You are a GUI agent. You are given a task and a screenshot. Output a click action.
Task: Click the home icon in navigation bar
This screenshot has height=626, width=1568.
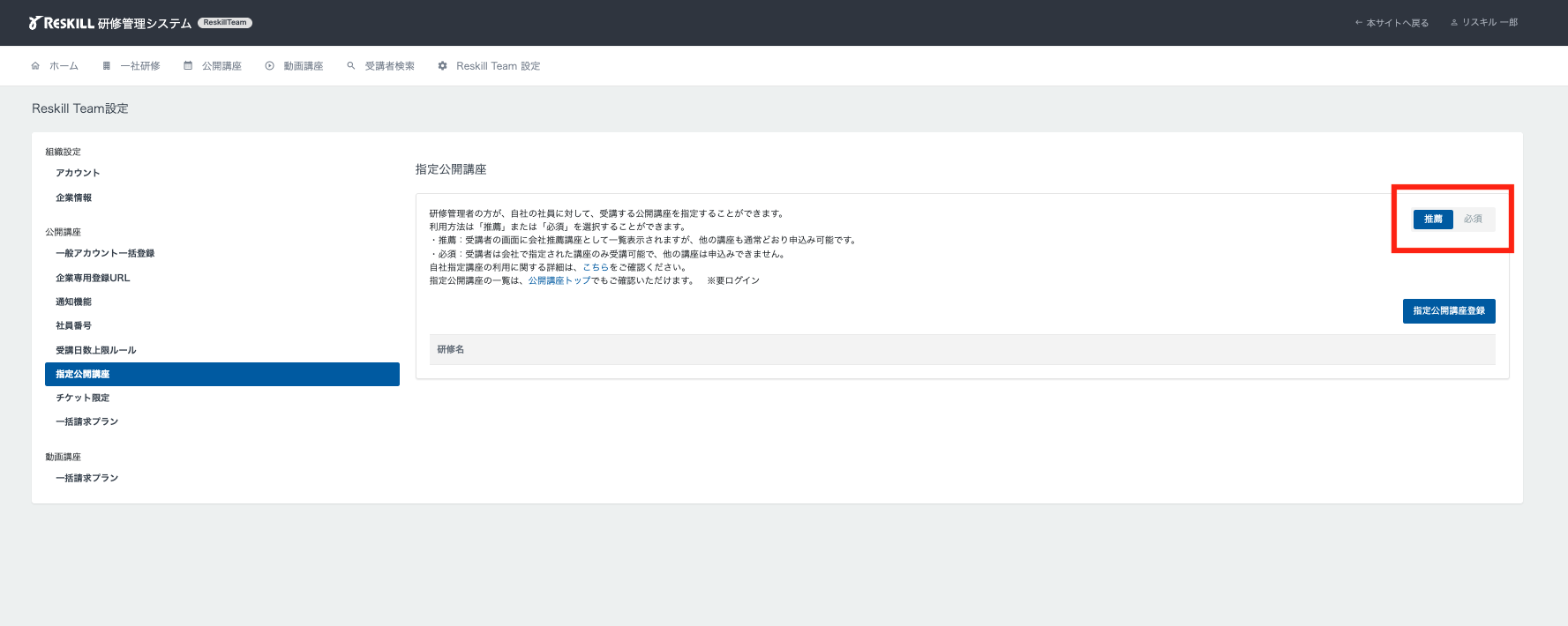coord(35,66)
